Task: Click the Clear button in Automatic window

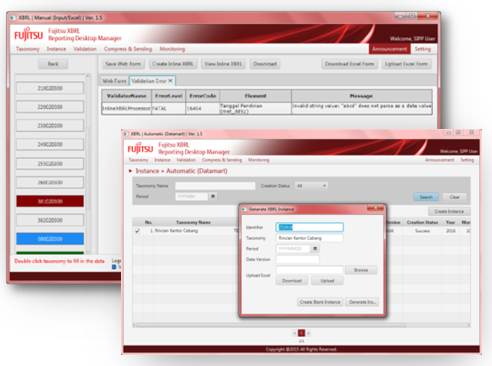Action: pyautogui.click(x=454, y=197)
